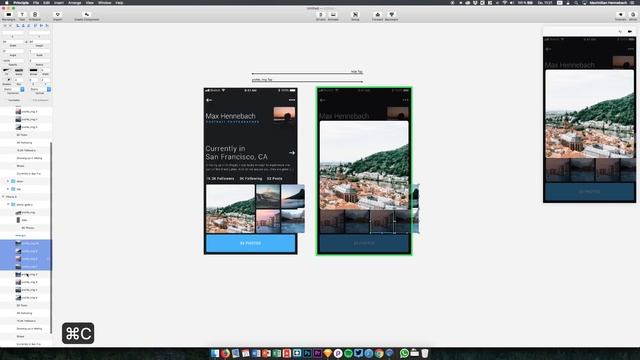Open the View menu
Viewport: 640px width, 360px height.
[x=90, y=2]
